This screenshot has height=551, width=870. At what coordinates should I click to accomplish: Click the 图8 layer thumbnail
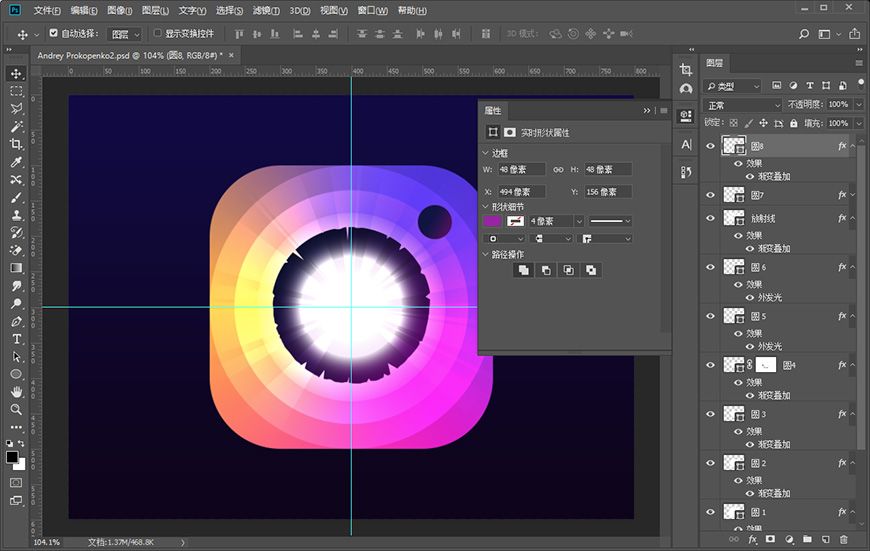click(734, 146)
